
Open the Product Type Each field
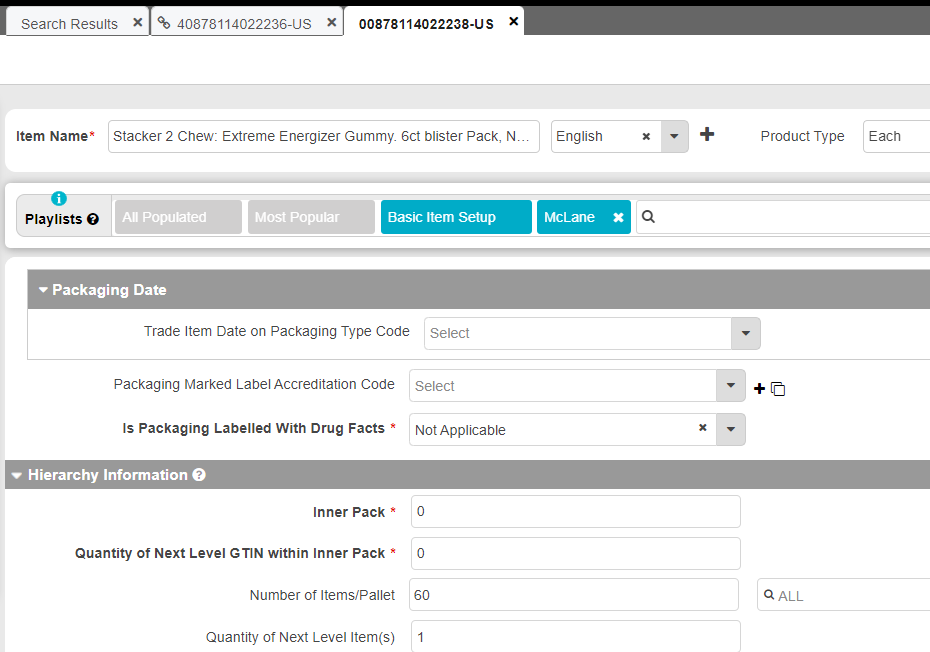point(896,136)
